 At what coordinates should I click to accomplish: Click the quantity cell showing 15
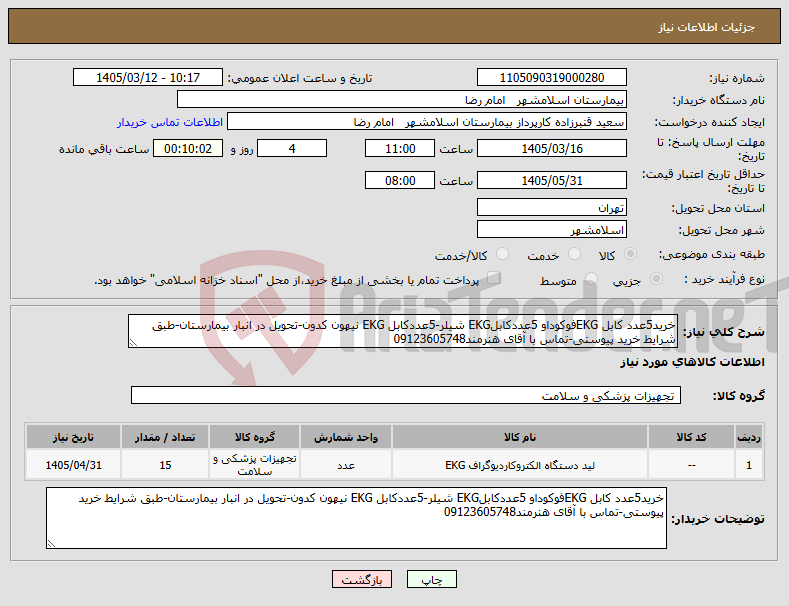(165, 465)
